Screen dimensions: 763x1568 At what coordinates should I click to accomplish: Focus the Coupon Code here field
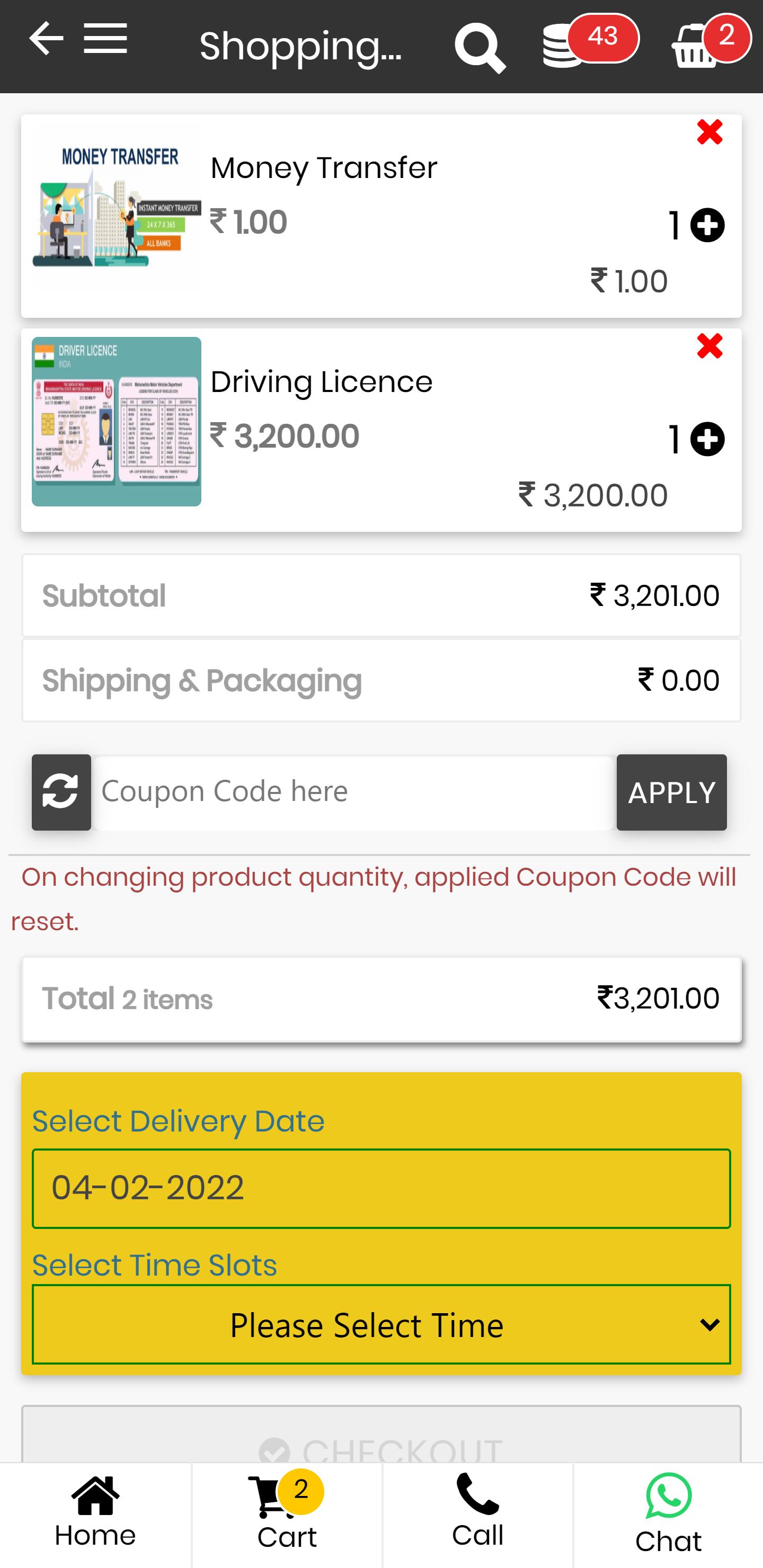(x=354, y=792)
